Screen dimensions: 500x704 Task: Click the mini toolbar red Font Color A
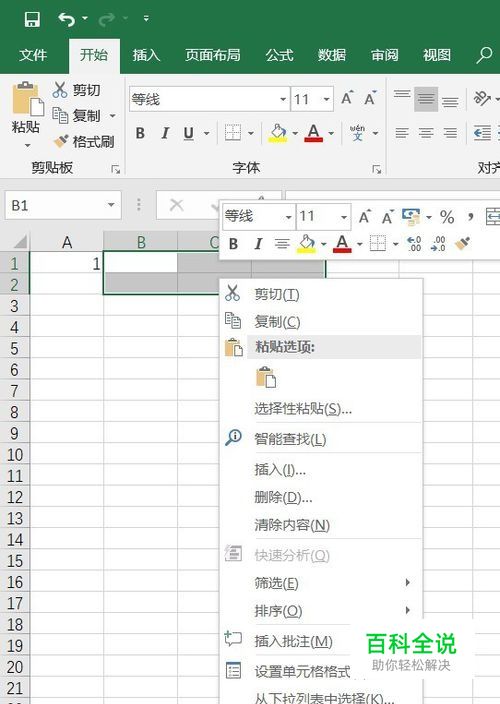pyautogui.click(x=342, y=244)
